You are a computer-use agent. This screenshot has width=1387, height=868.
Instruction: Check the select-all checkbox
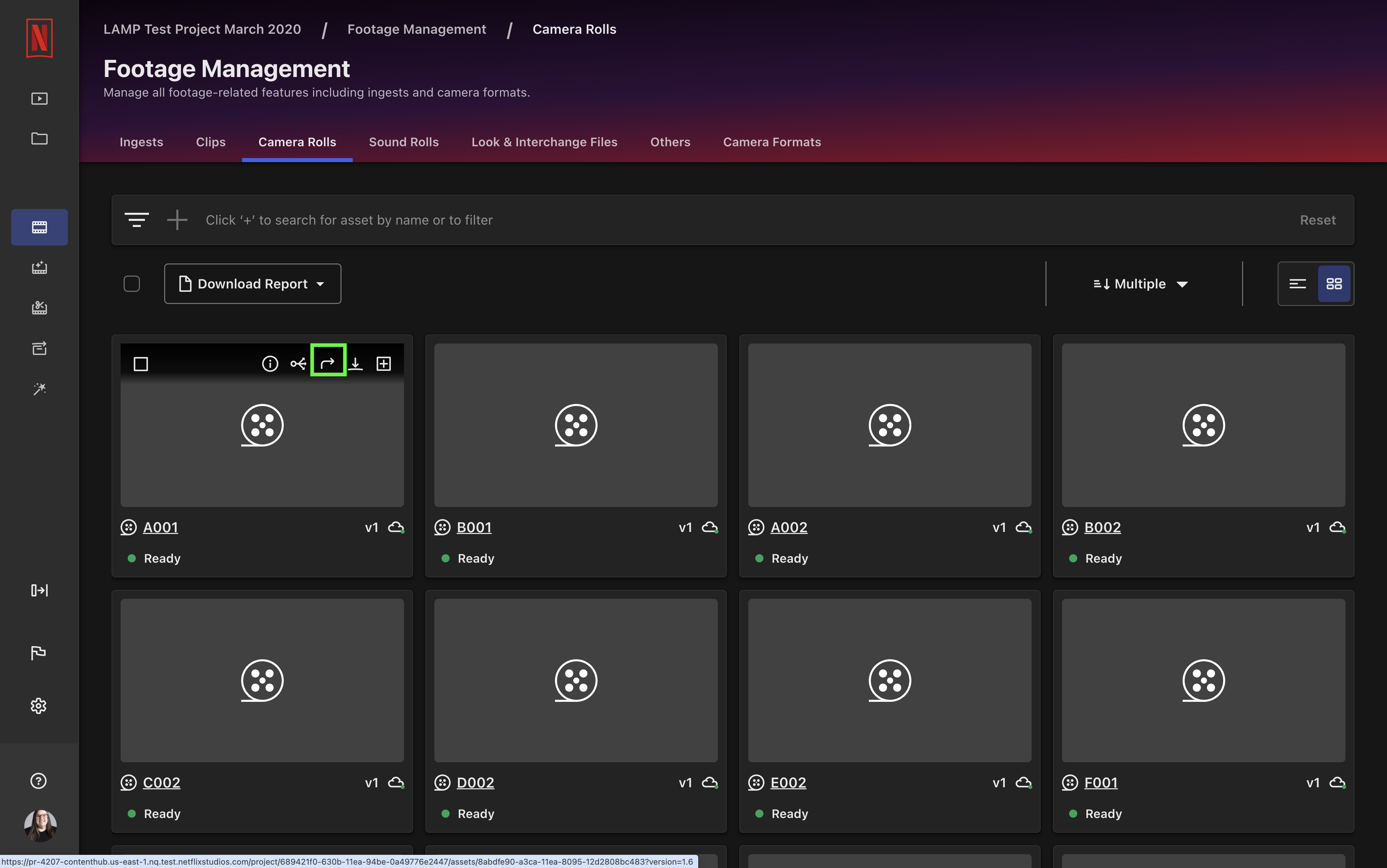131,284
